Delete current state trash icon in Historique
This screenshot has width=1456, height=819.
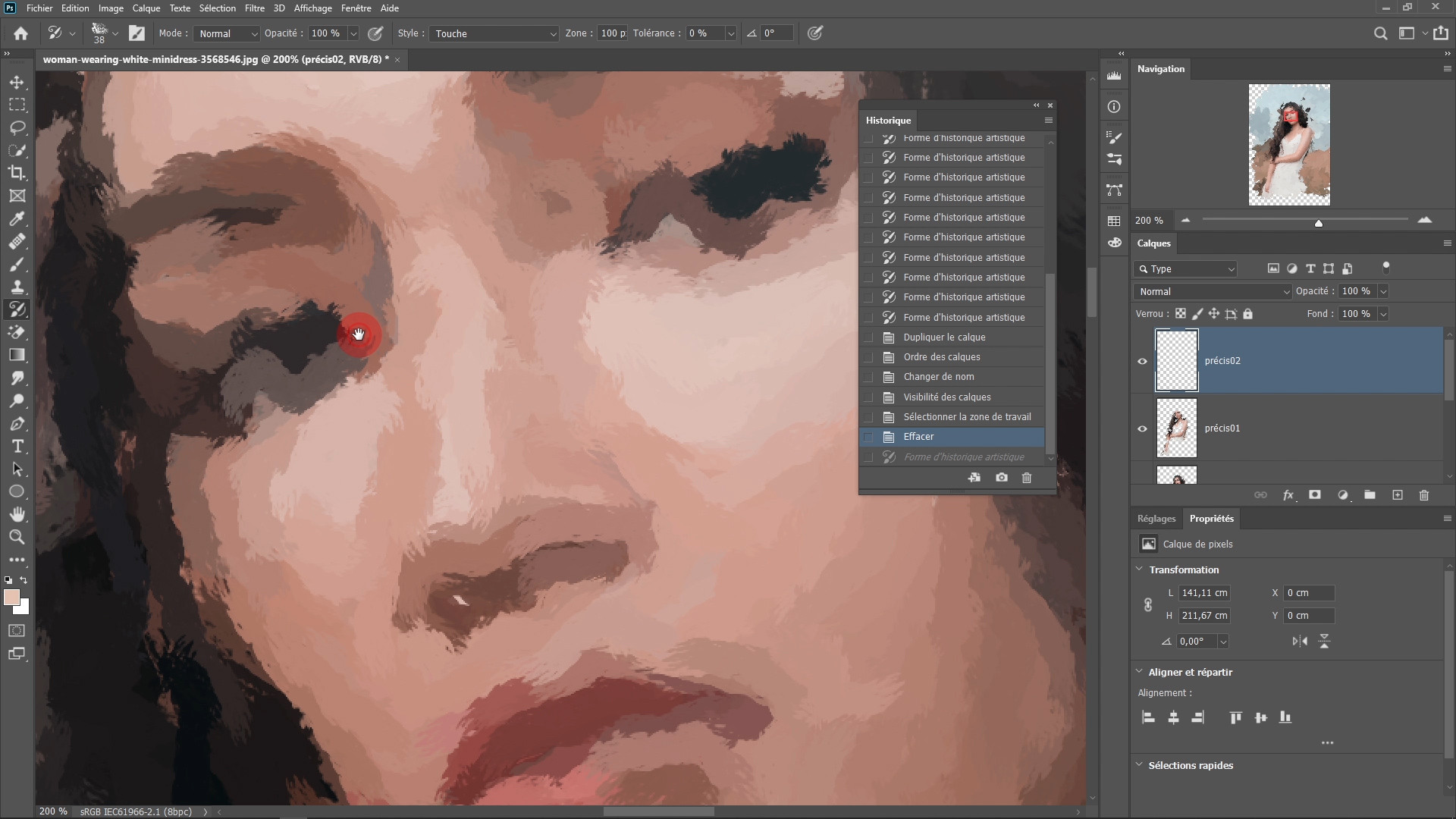[x=1027, y=478]
